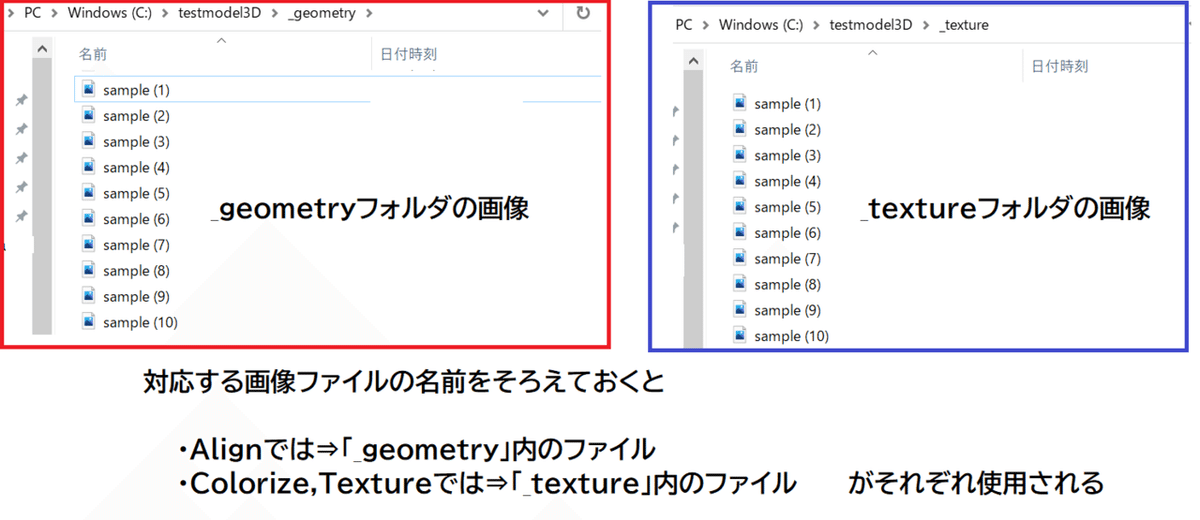Click sample (2) image icon in _geometry window
Screen dimensions: 1200x520
[89, 115]
